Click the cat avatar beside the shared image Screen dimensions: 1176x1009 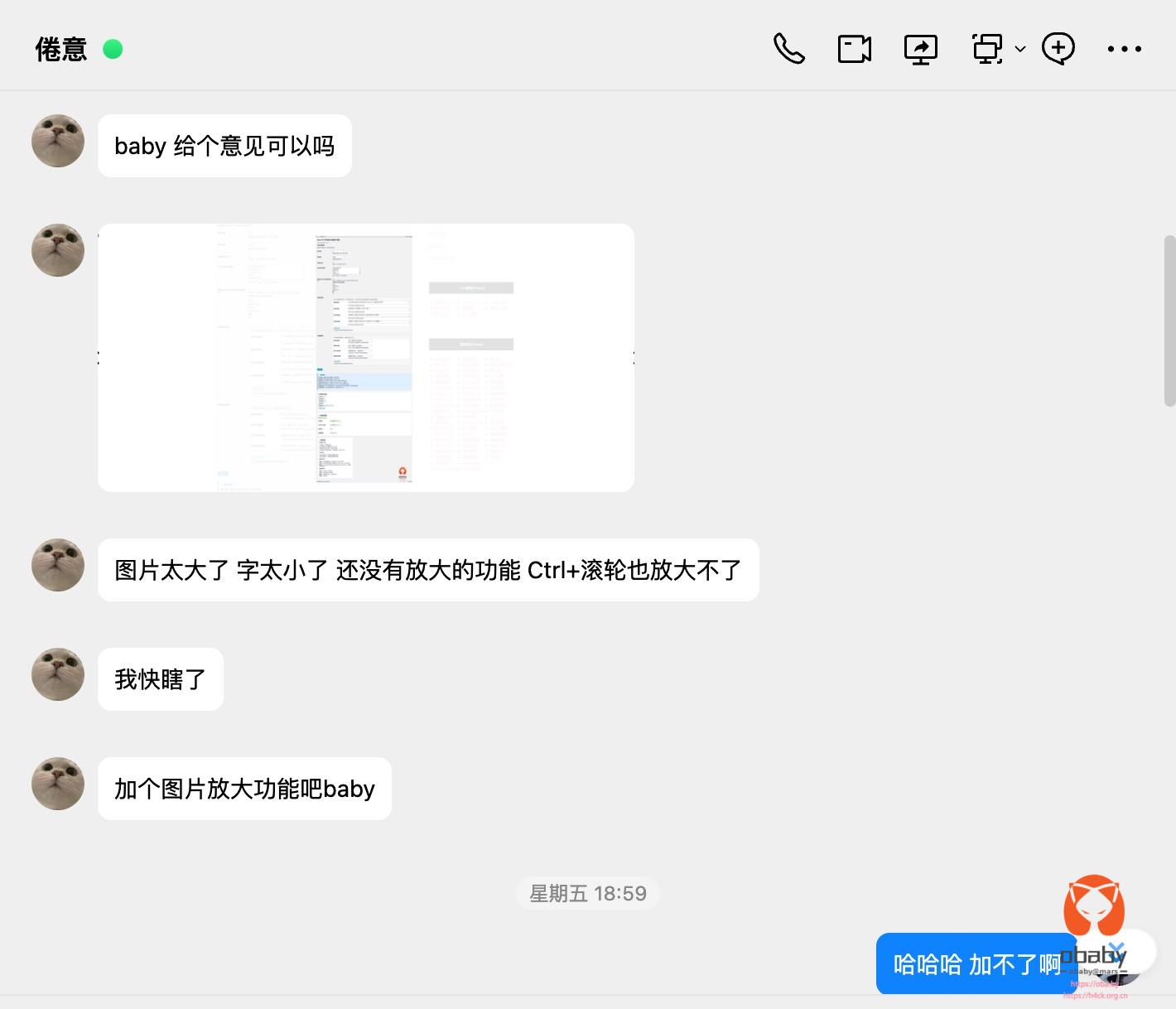(58, 250)
